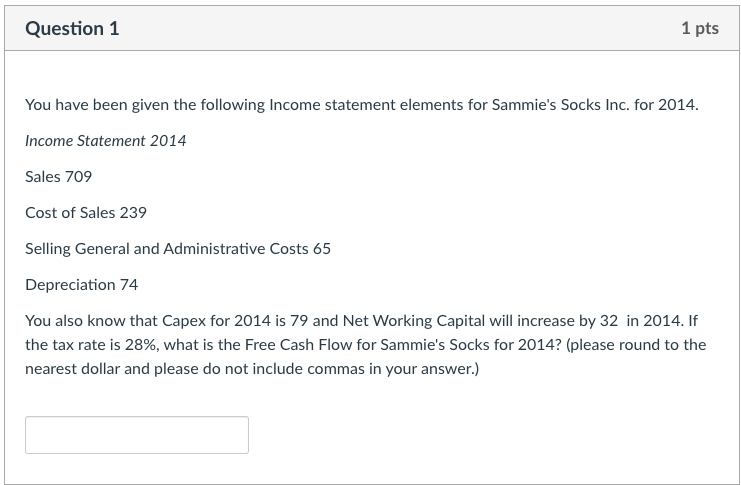This screenshot has height=485, width=741.
Task: Click the 1 pts label
Action: 700,28
